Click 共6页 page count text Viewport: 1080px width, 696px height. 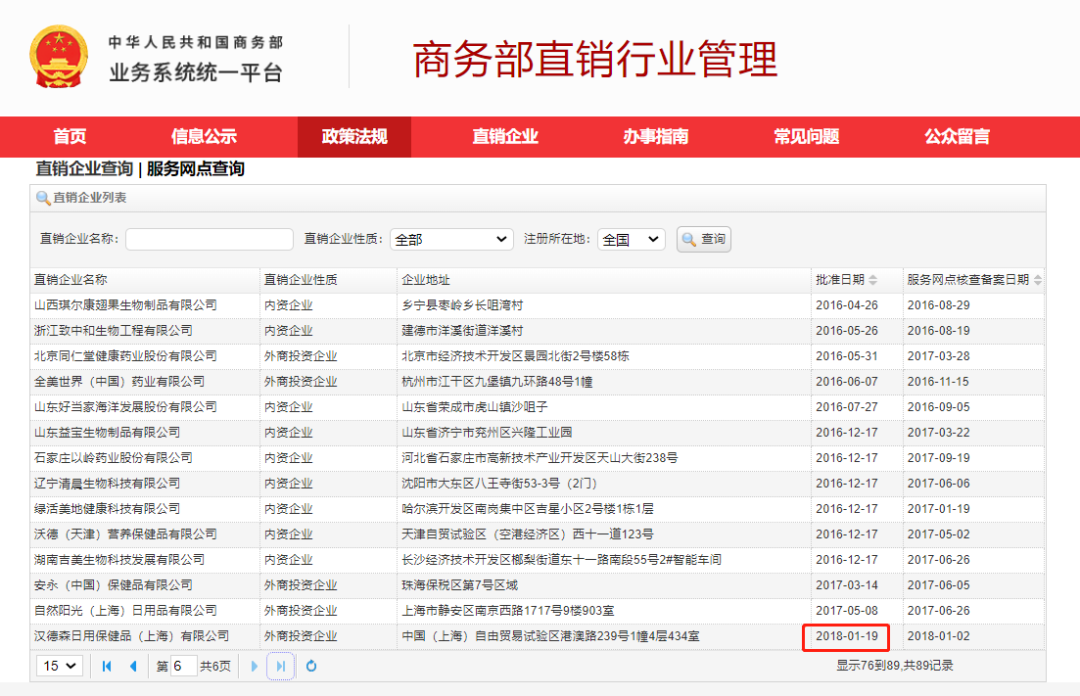pos(215,666)
